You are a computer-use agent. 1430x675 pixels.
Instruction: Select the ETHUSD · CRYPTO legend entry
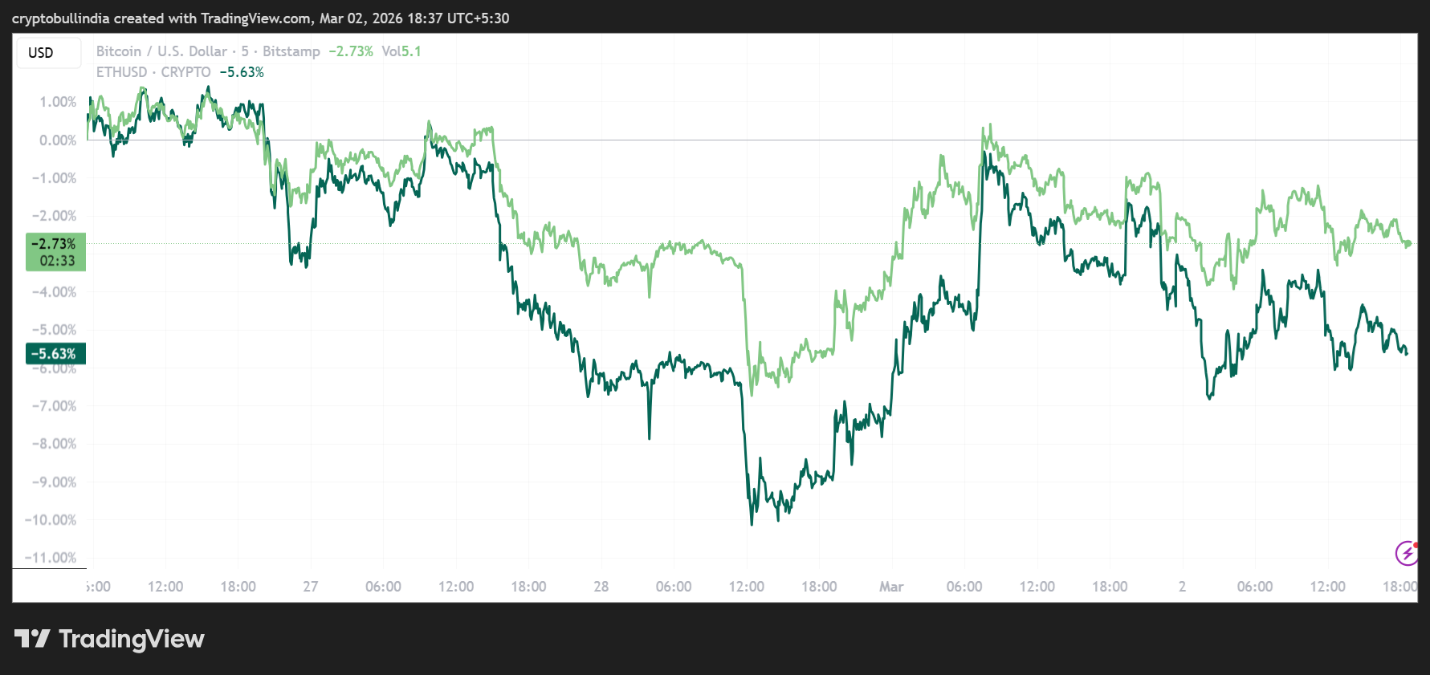(153, 72)
